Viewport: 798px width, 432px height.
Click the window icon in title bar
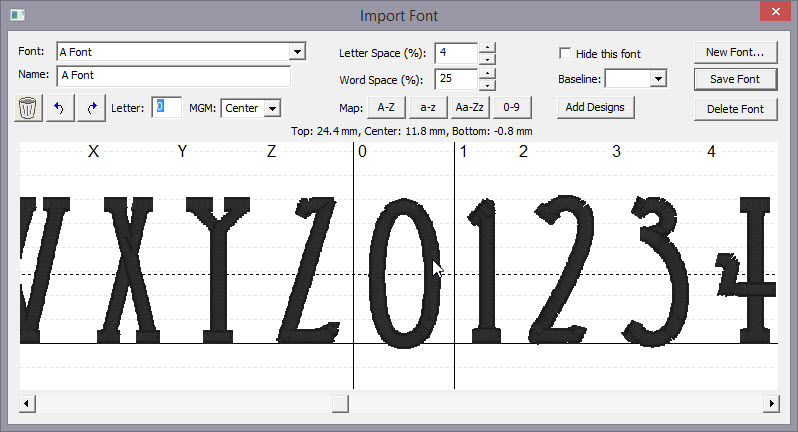pos(17,15)
